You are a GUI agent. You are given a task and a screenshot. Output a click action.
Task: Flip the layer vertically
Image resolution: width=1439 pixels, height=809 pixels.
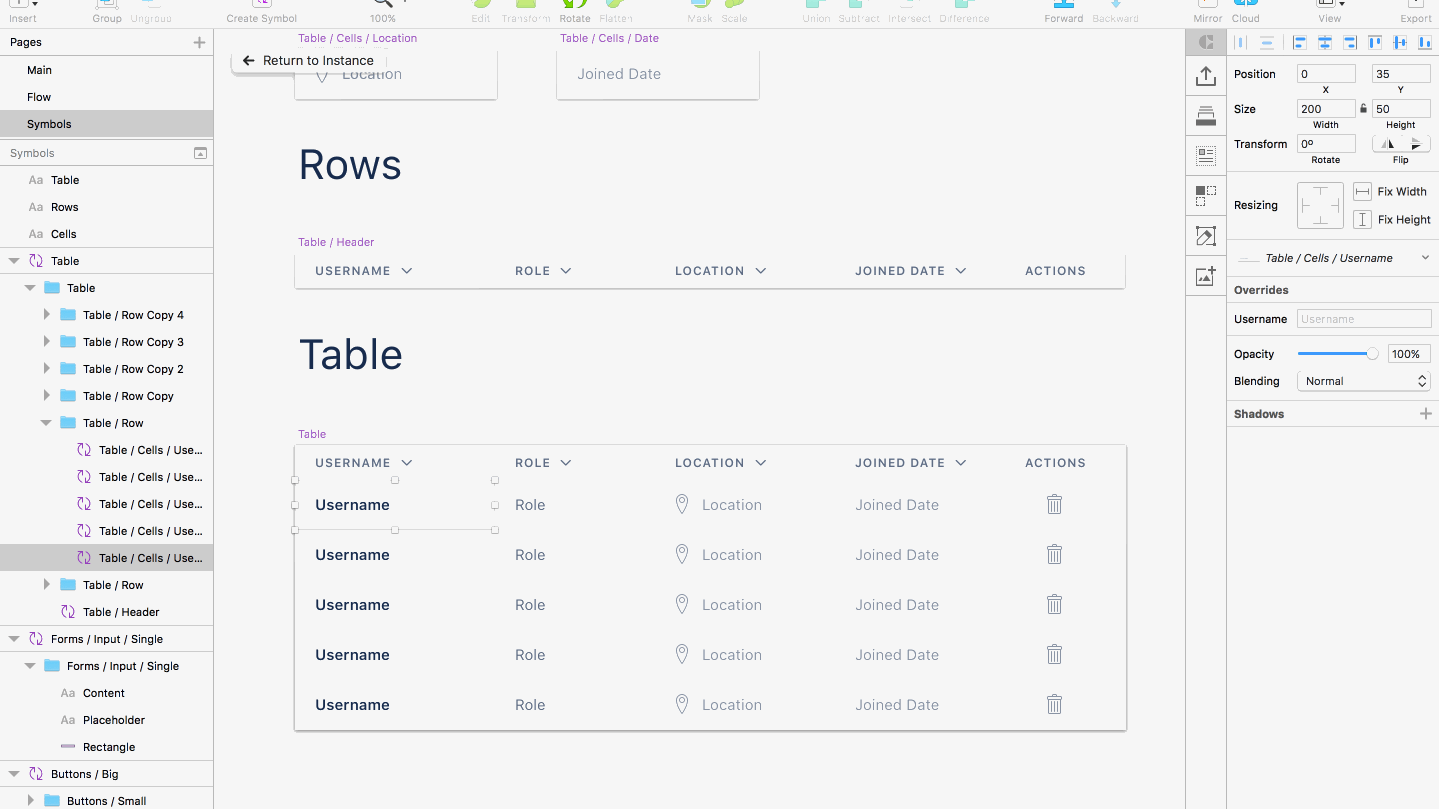[1415, 144]
